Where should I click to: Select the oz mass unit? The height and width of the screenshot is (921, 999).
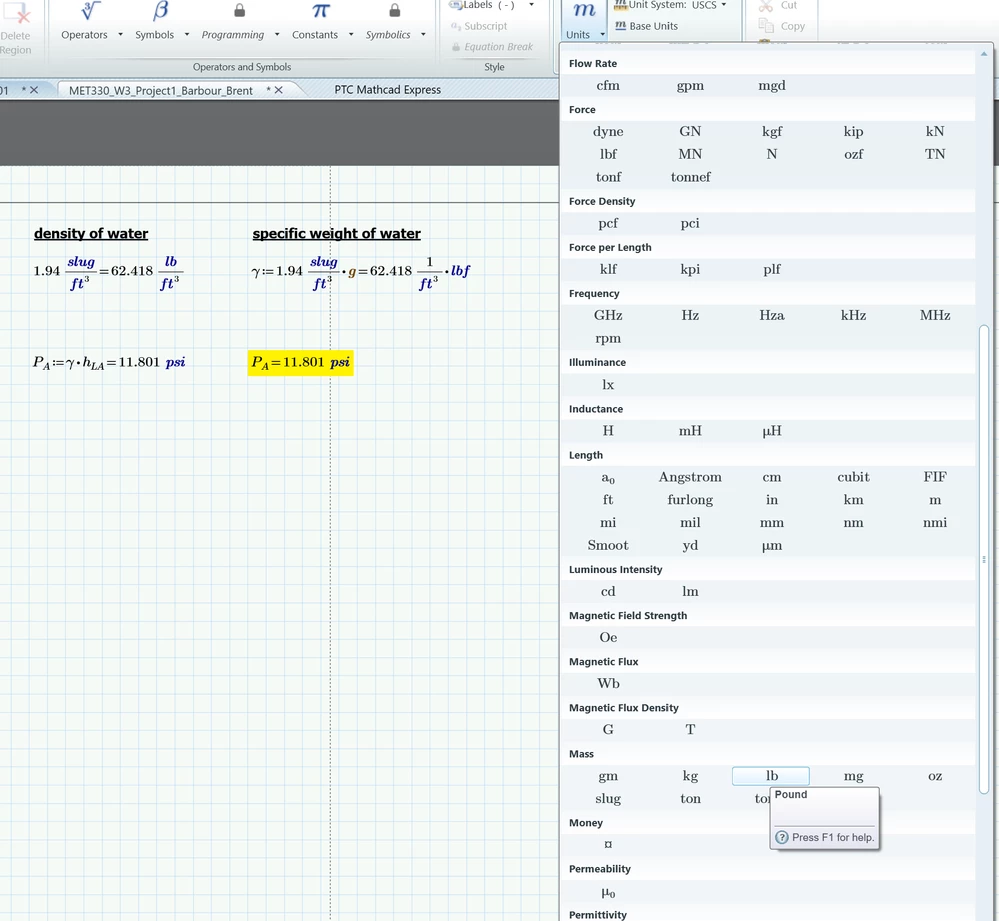point(935,776)
